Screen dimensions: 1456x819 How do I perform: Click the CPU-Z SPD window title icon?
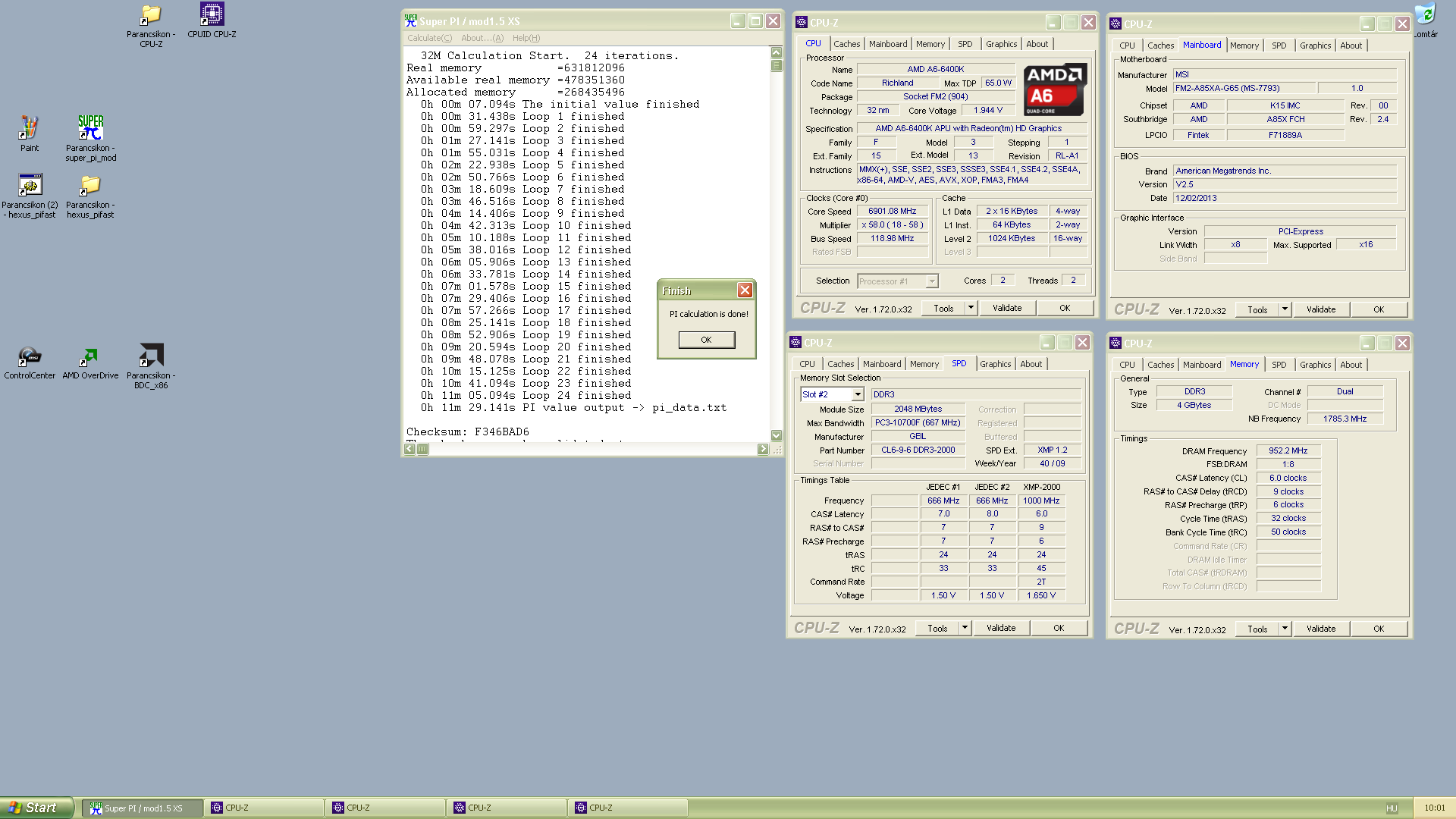(x=795, y=343)
